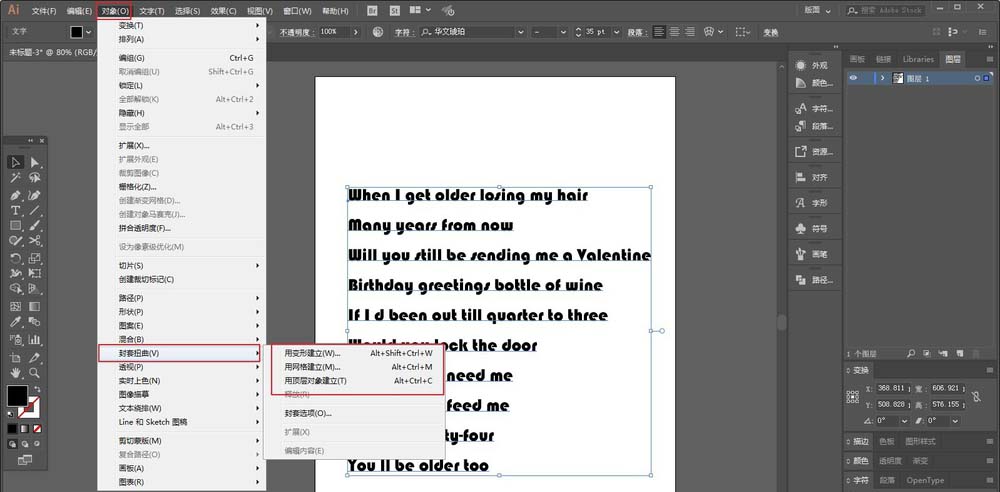Screen dimensions: 1000x492
Task: Open the shear angle dropdown in 变换
Action: point(955,421)
